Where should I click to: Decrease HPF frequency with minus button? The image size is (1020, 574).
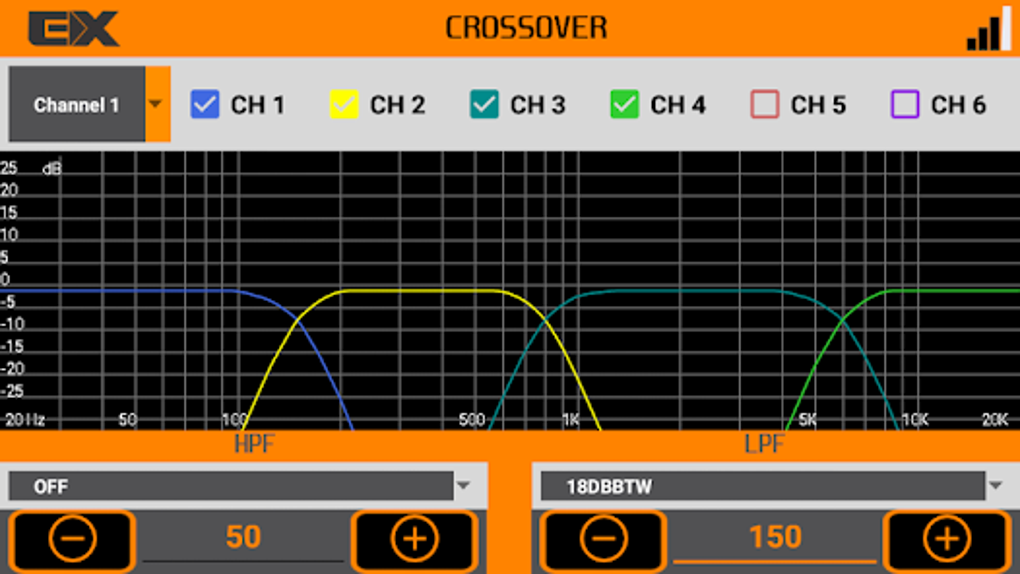pyautogui.click(x=72, y=540)
